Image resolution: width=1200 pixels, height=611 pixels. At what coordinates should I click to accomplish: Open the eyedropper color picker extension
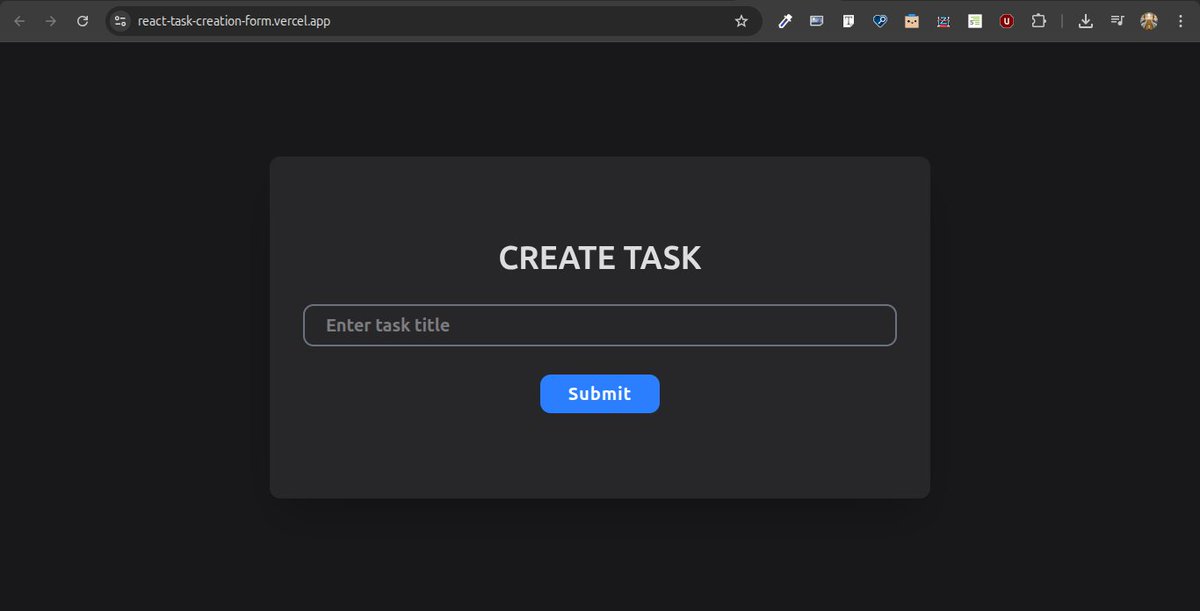tap(785, 21)
